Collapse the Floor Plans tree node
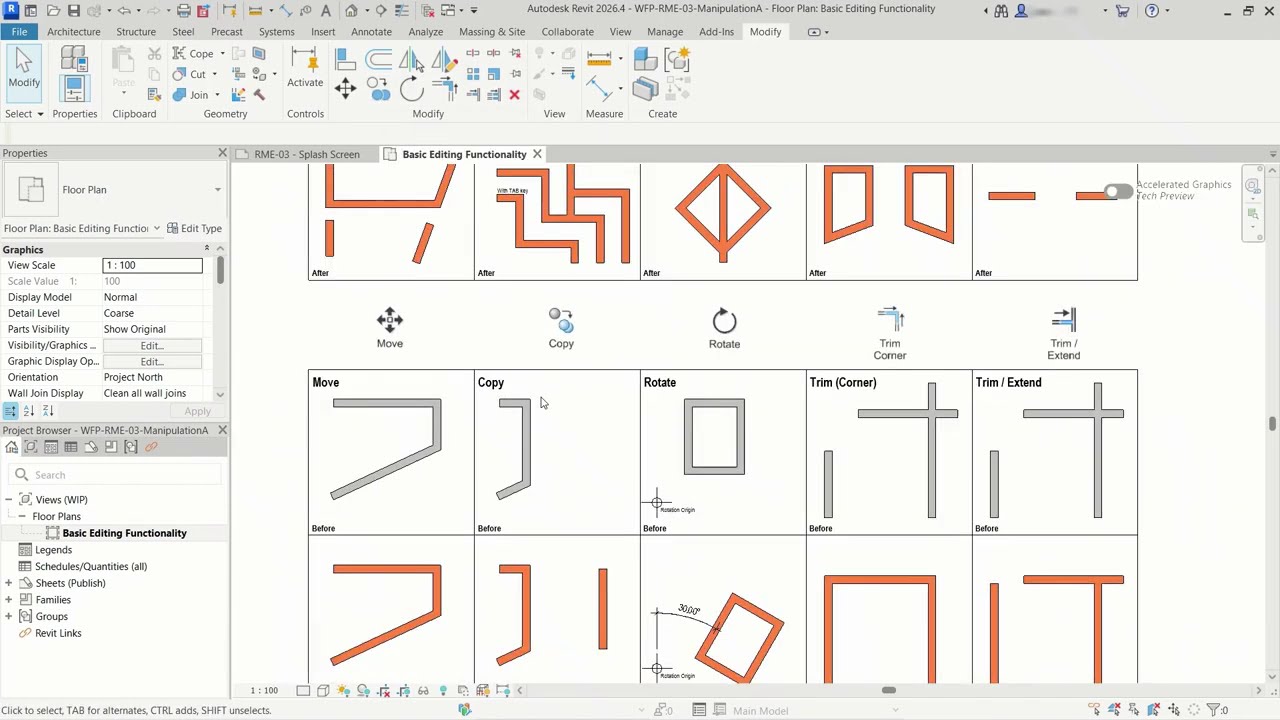Screen dimensions: 1280x720 click(x=22, y=517)
